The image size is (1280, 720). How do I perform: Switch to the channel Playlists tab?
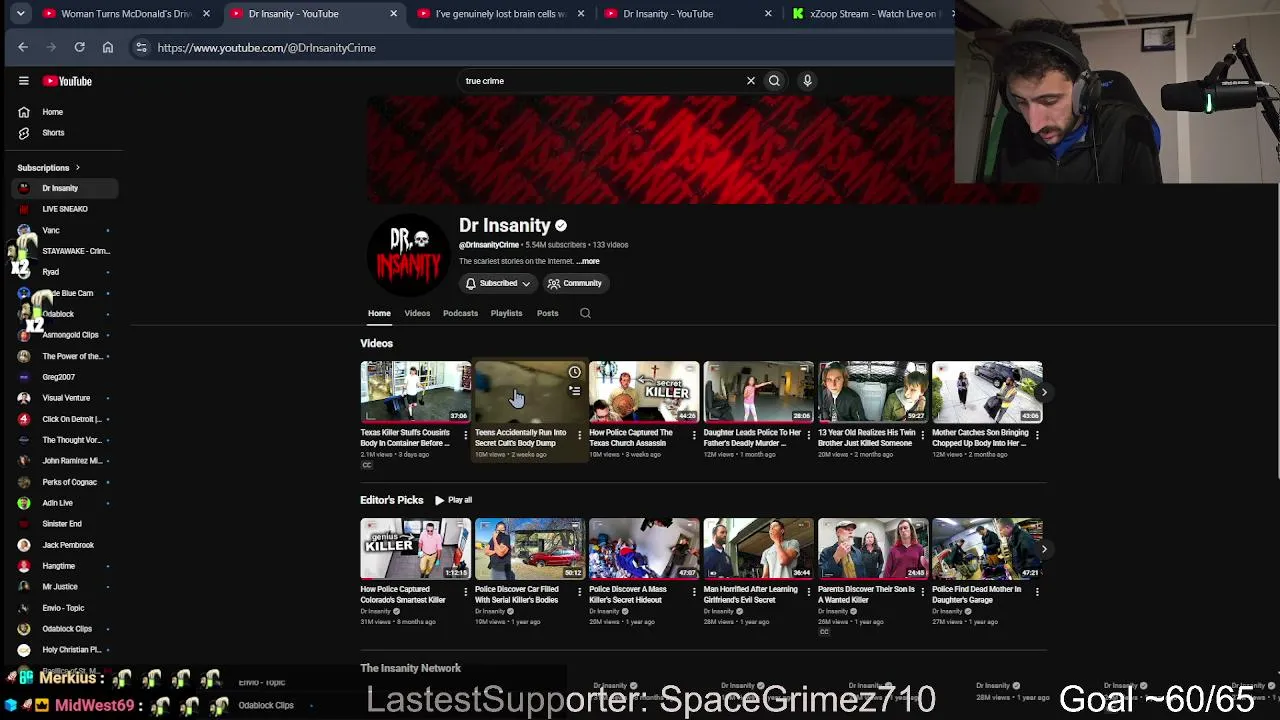click(506, 313)
